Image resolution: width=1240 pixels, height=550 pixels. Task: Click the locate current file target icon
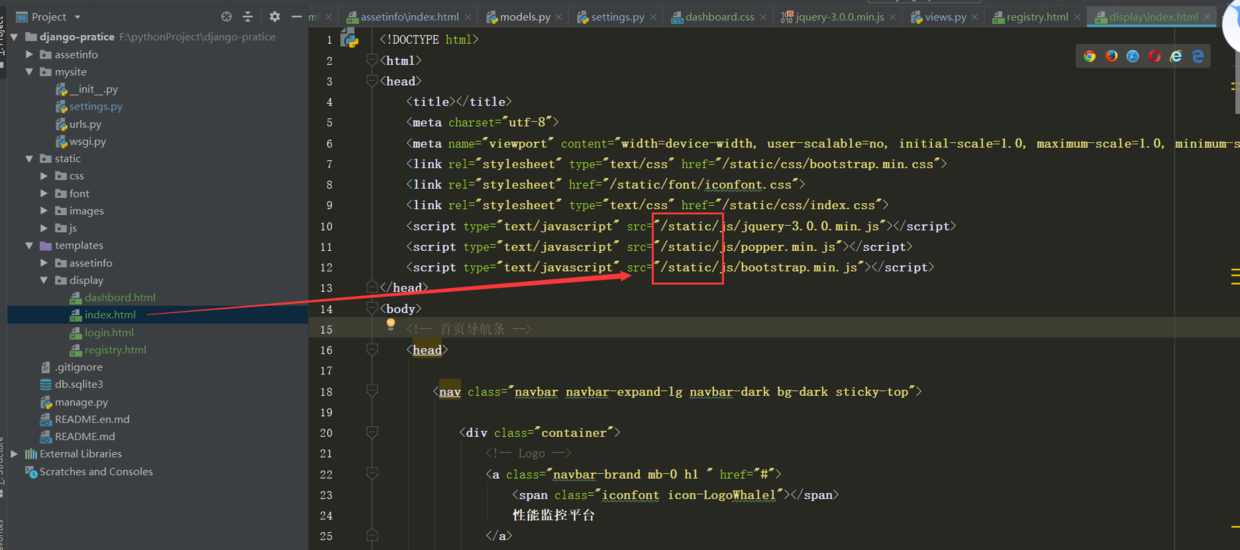pyautogui.click(x=226, y=17)
